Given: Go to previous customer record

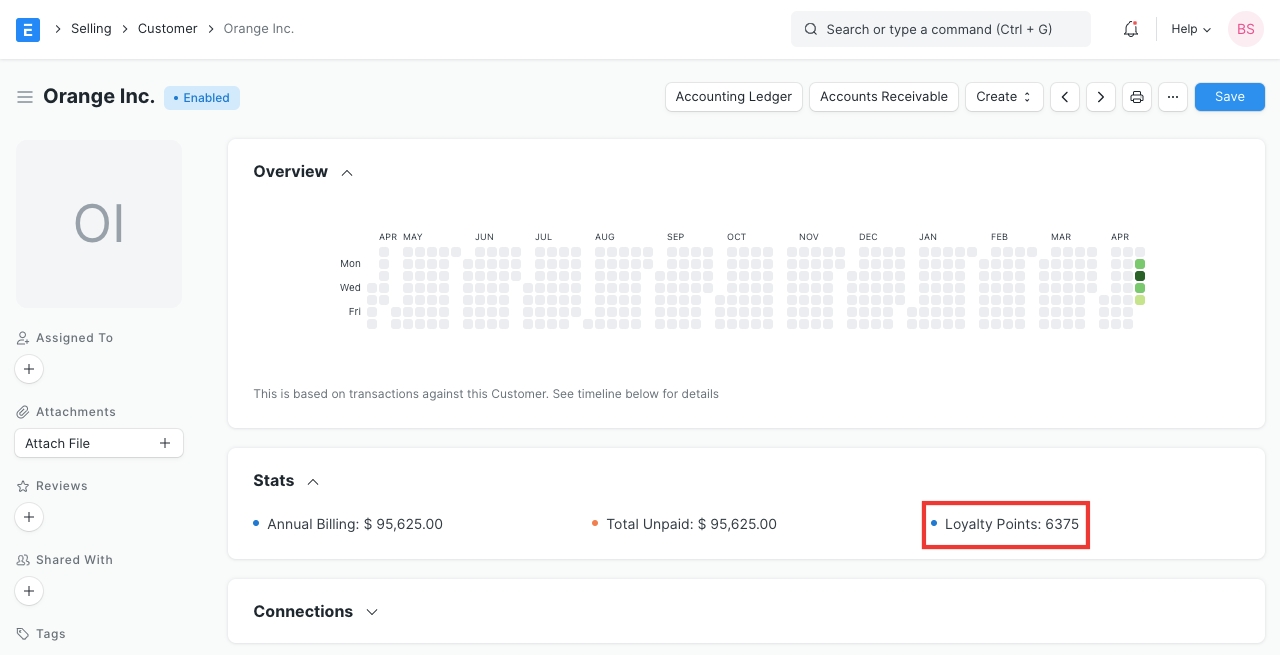Looking at the screenshot, I should tap(1065, 97).
